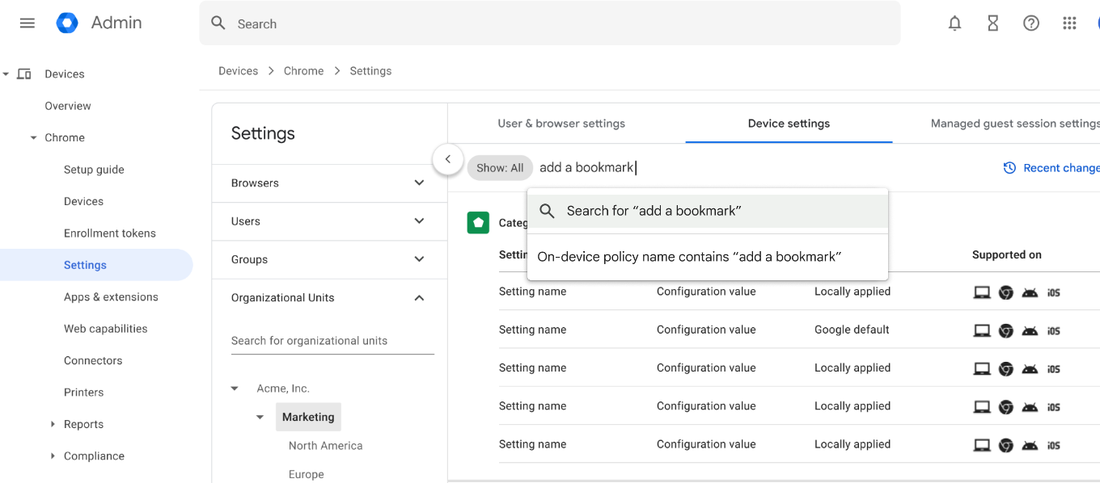Collapse the Marketing tree node arrow

coord(260,417)
